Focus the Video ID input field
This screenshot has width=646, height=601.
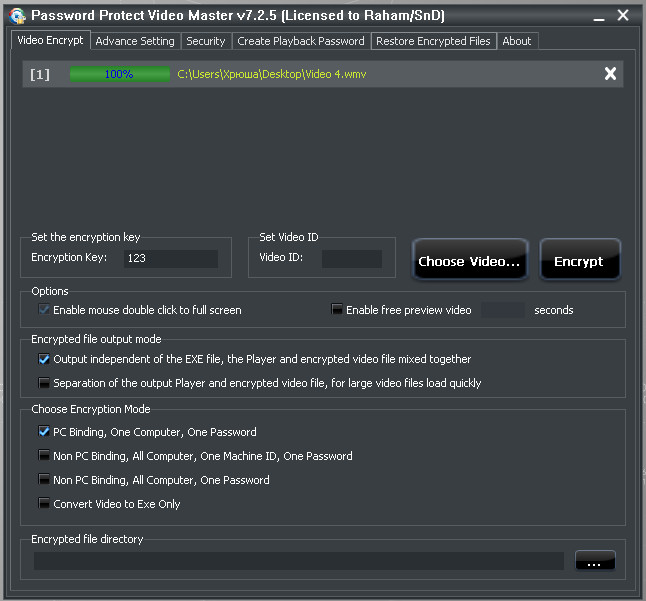point(351,258)
